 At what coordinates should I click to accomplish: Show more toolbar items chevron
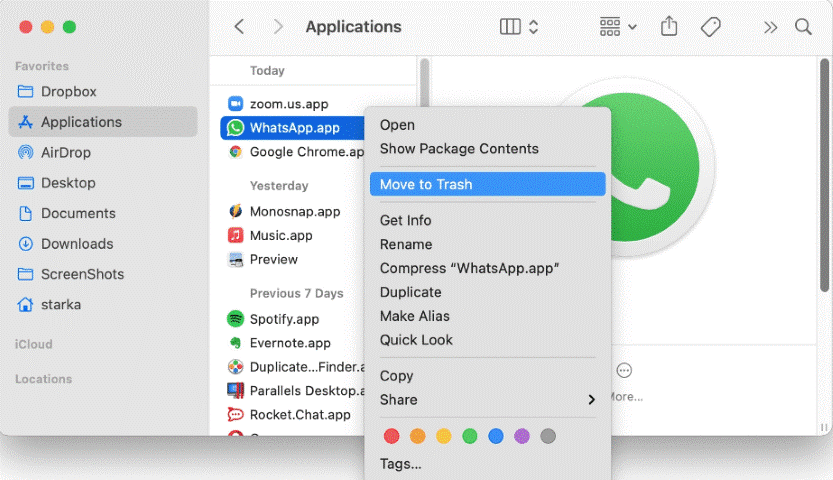pyautogui.click(x=770, y=27)
